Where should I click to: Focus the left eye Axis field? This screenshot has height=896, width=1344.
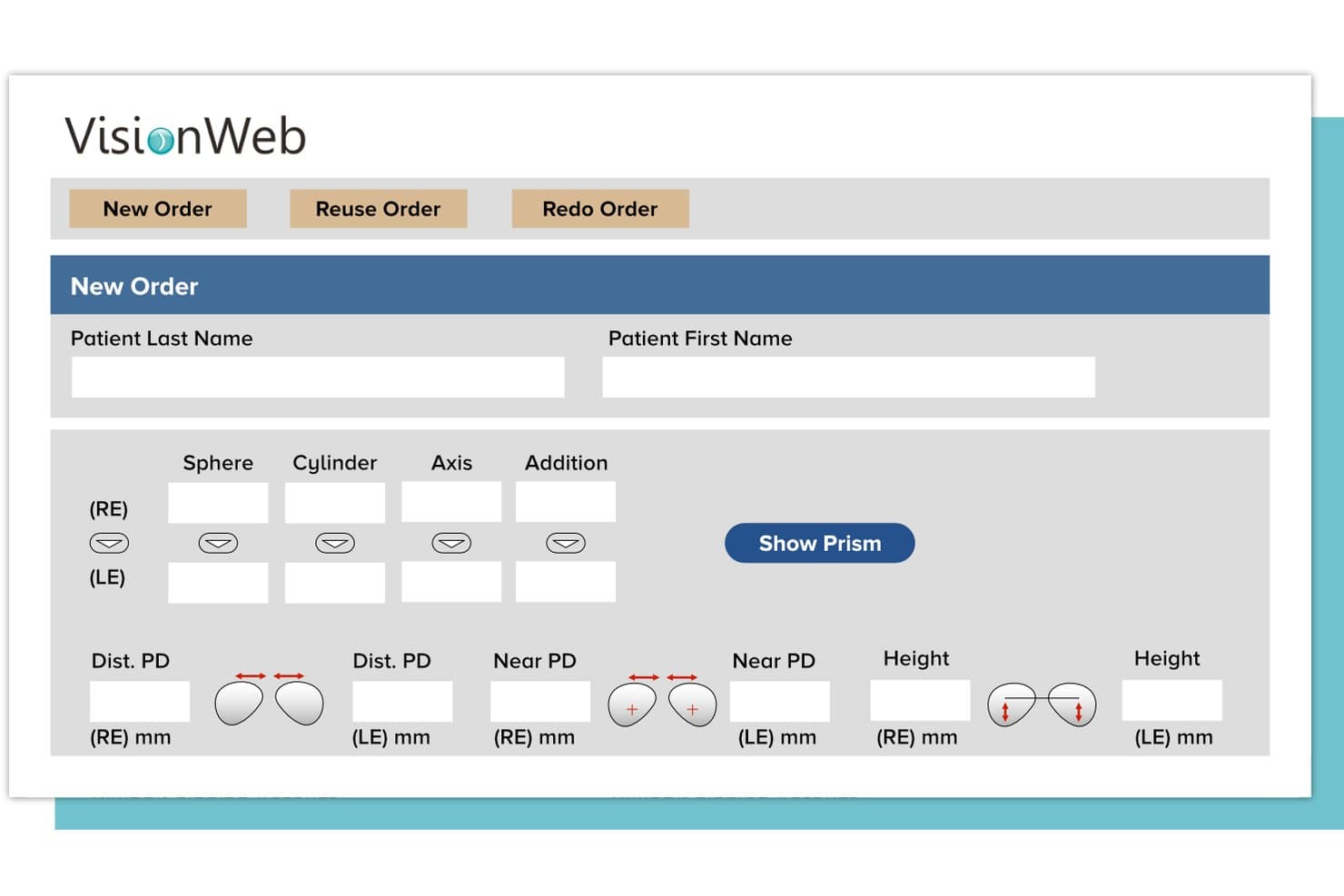click(x=451, y=582)
